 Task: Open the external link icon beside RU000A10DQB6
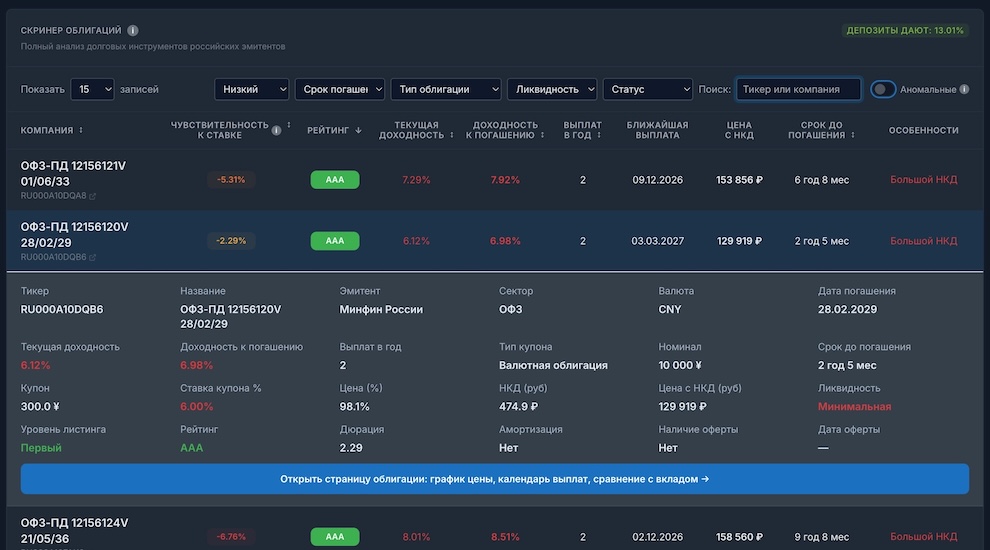point(92,257)
